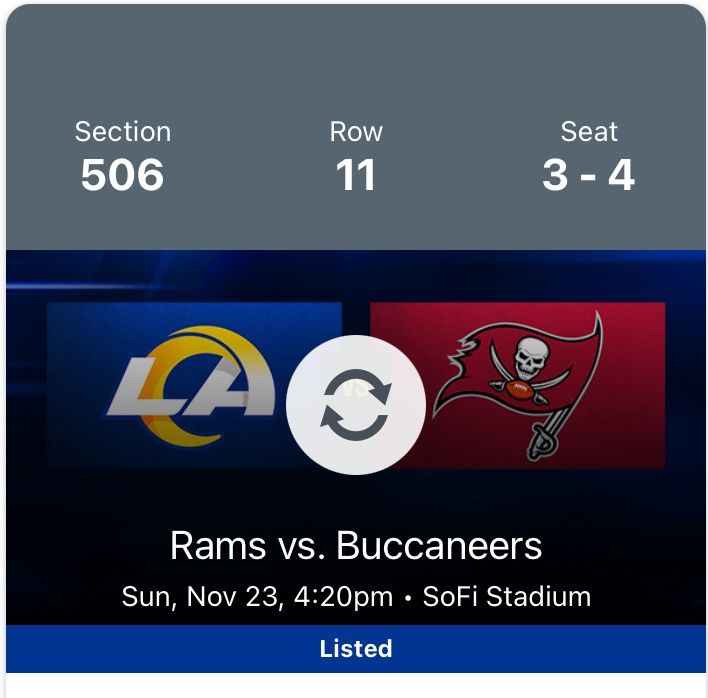Image resolution: width=708 pixels, height=698 pixels.
Task: Select the Listed status bar
Action: [x=355, y=649]
